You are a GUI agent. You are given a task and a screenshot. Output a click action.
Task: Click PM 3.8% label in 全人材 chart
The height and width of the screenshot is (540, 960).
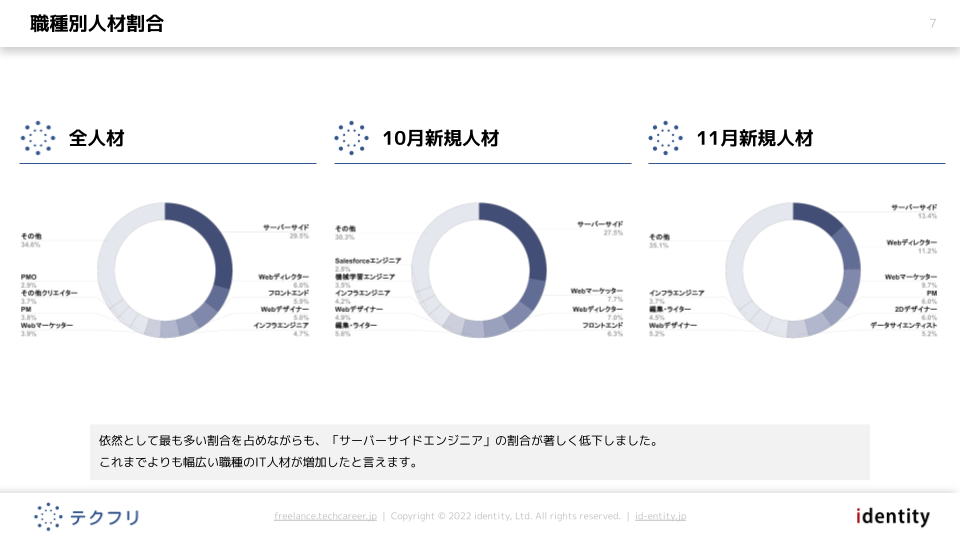pyautogui.click(x=28, y=313)
